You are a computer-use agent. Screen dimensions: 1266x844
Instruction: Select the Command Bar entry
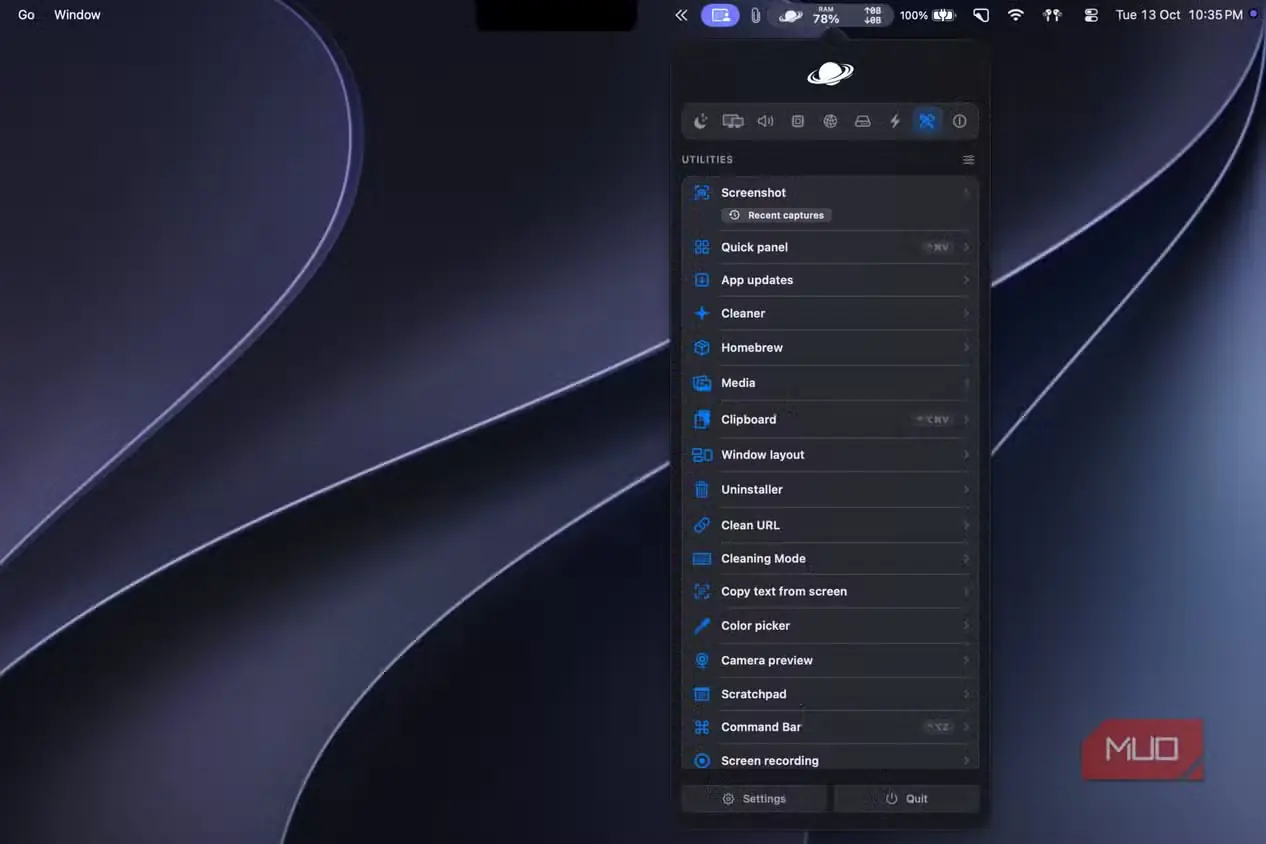pos(830,727)
